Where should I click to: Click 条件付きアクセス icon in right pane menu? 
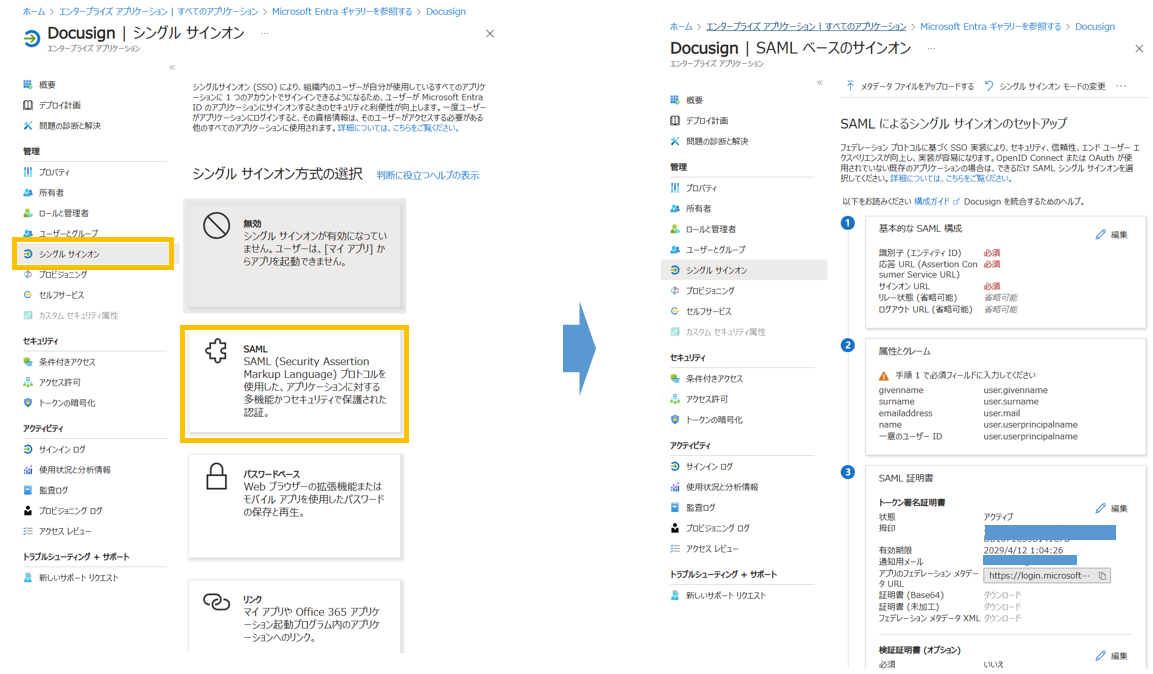coord(675,379)
